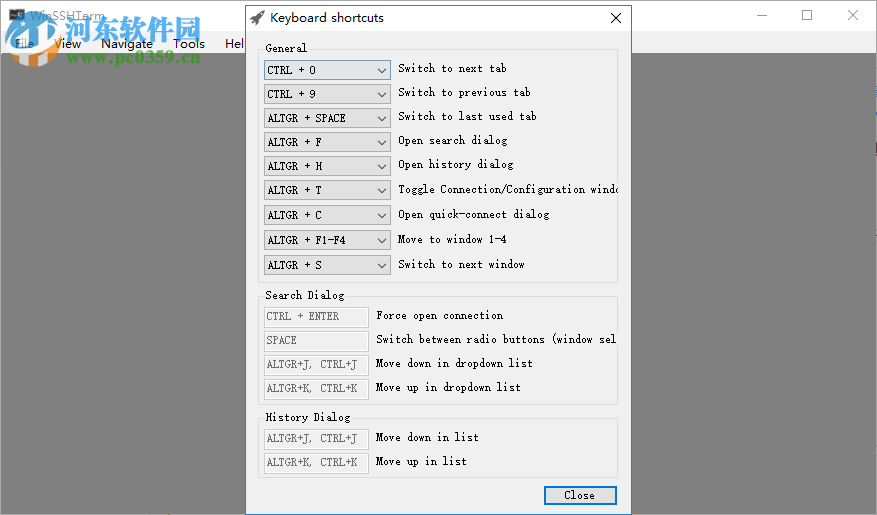Click the 'Open quick-connect dialog' label
The height and width of the screenshot is (515, 877).
(x=473, y=215)
